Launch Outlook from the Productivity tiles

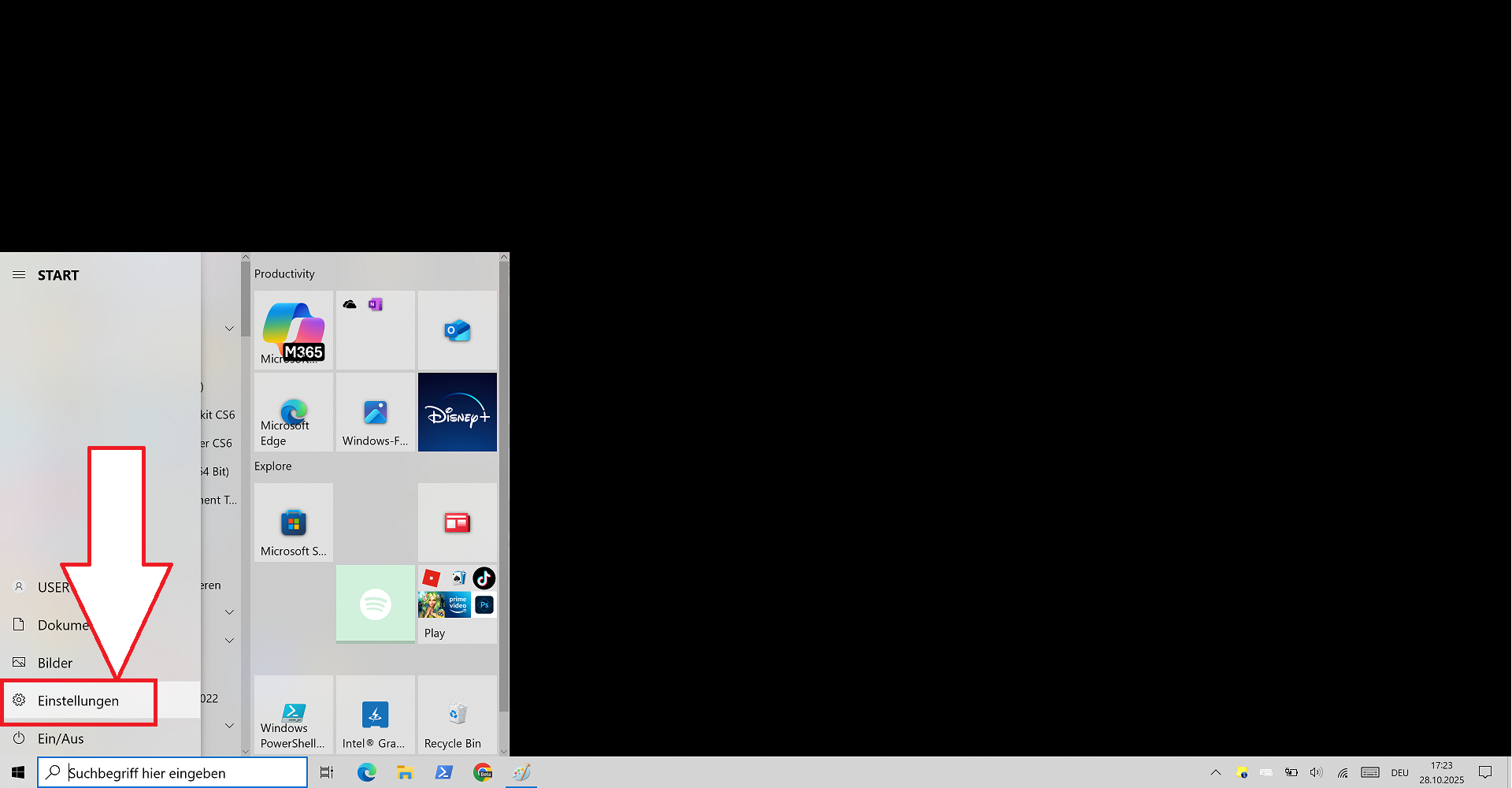(457, 330)
